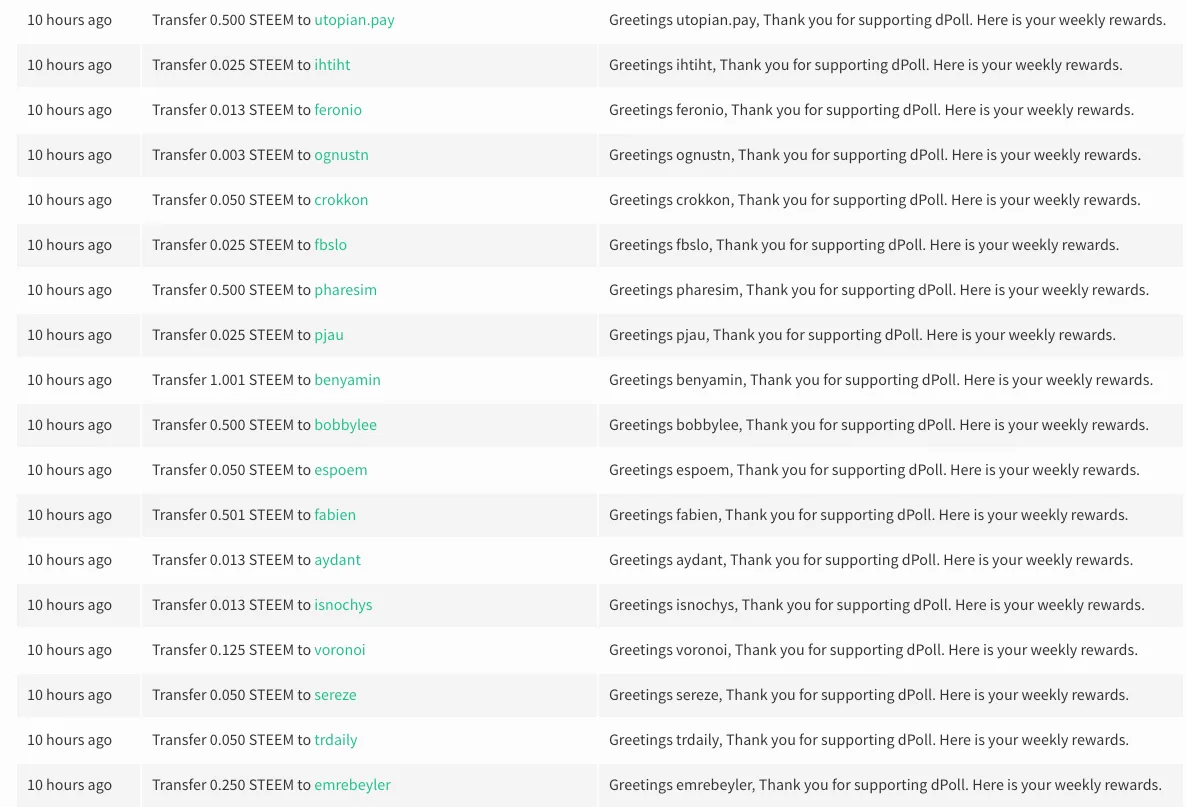Open the fbslo account link
Viewport: 1186px width, 807px height.
pos(331,245)
